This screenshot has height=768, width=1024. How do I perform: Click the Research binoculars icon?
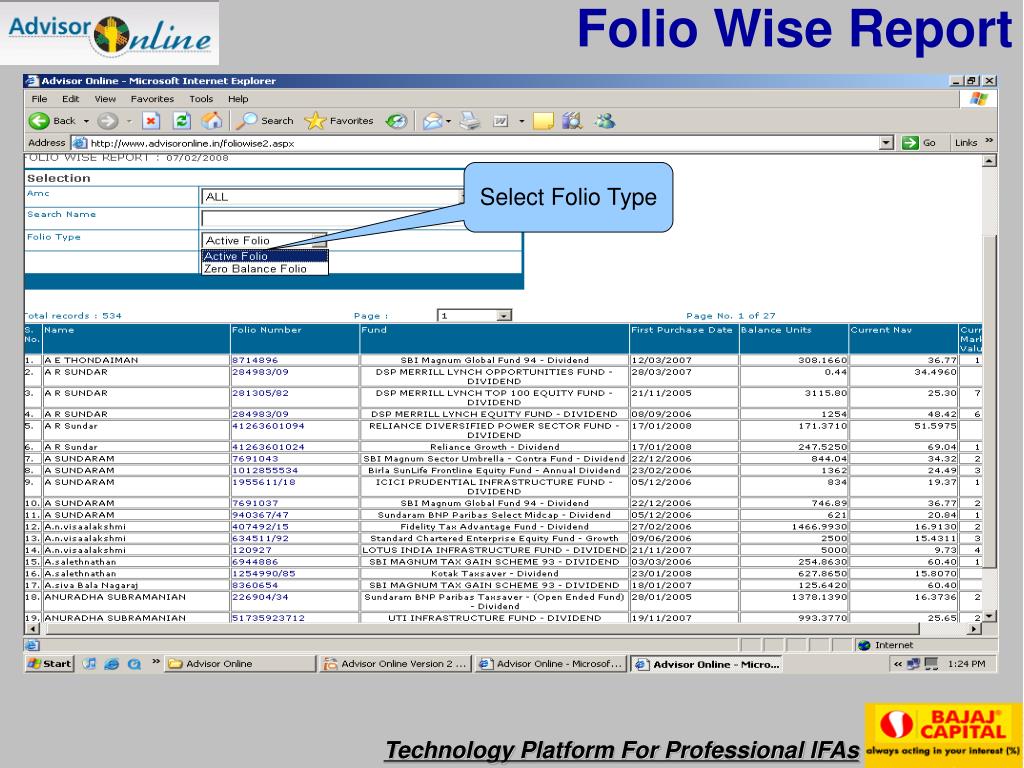point(572,121)
